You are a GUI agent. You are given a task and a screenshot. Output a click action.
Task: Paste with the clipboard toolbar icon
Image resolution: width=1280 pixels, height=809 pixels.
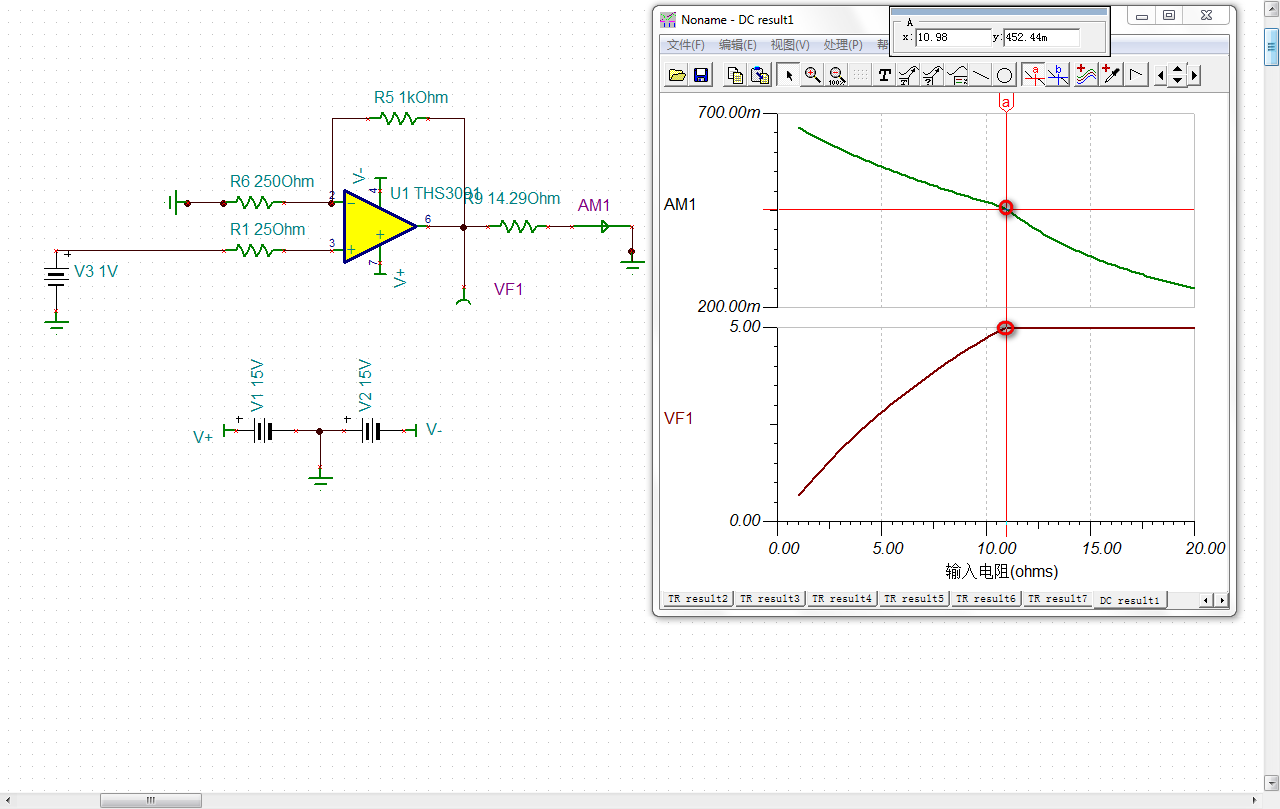(760, 75)
